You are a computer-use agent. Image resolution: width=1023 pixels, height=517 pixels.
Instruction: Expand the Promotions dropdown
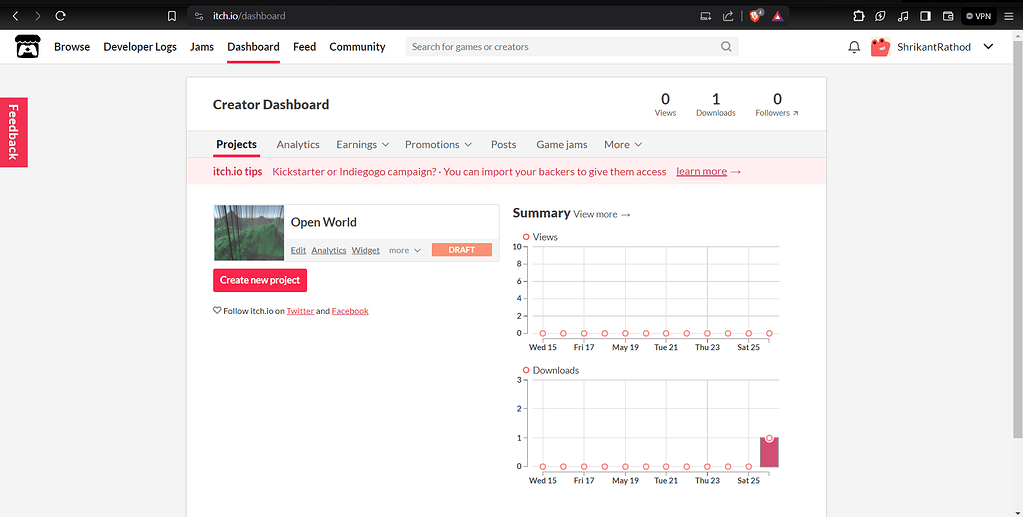(438, 144)
